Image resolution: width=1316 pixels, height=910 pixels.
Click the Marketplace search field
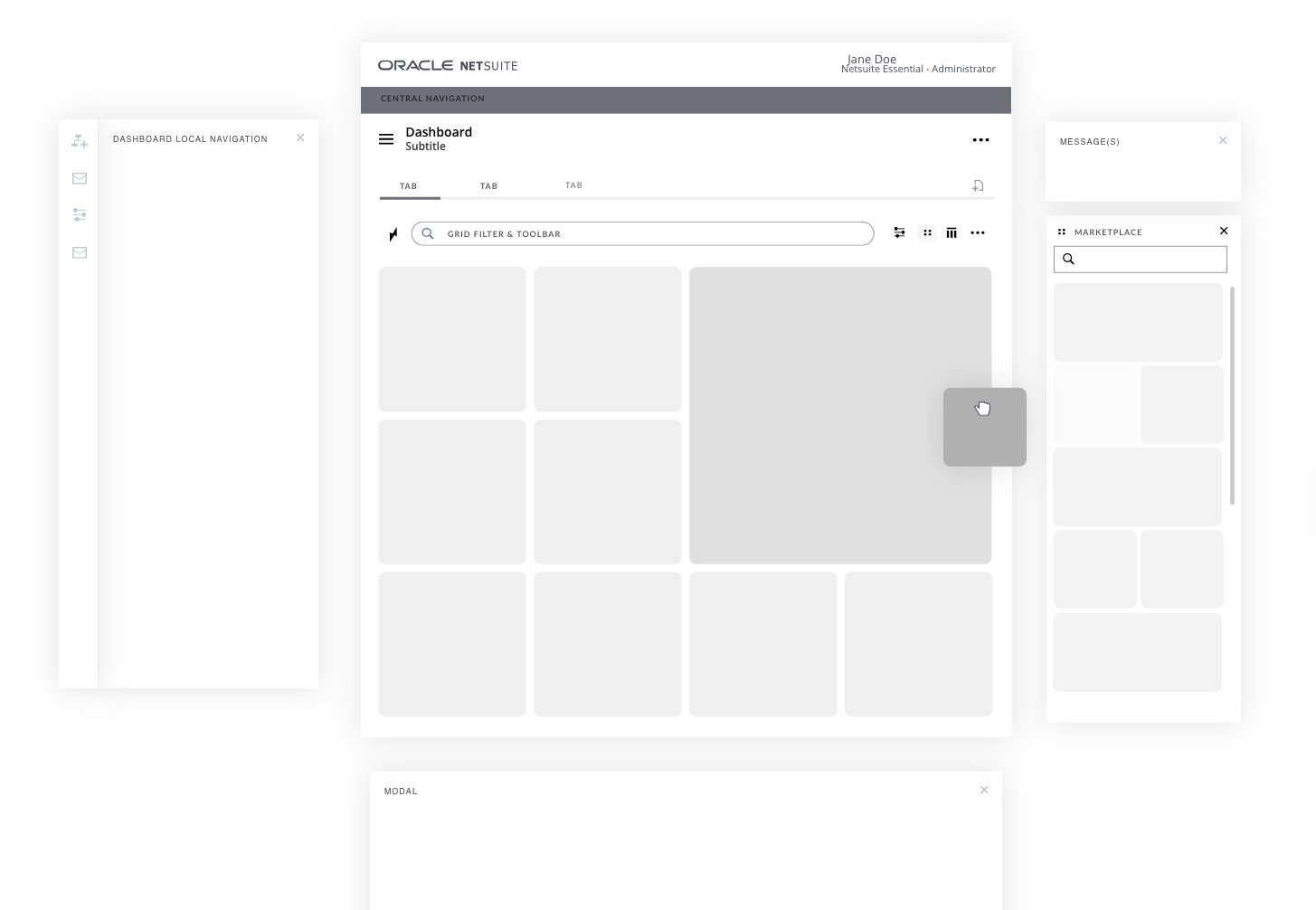(x=1141, y=260)
